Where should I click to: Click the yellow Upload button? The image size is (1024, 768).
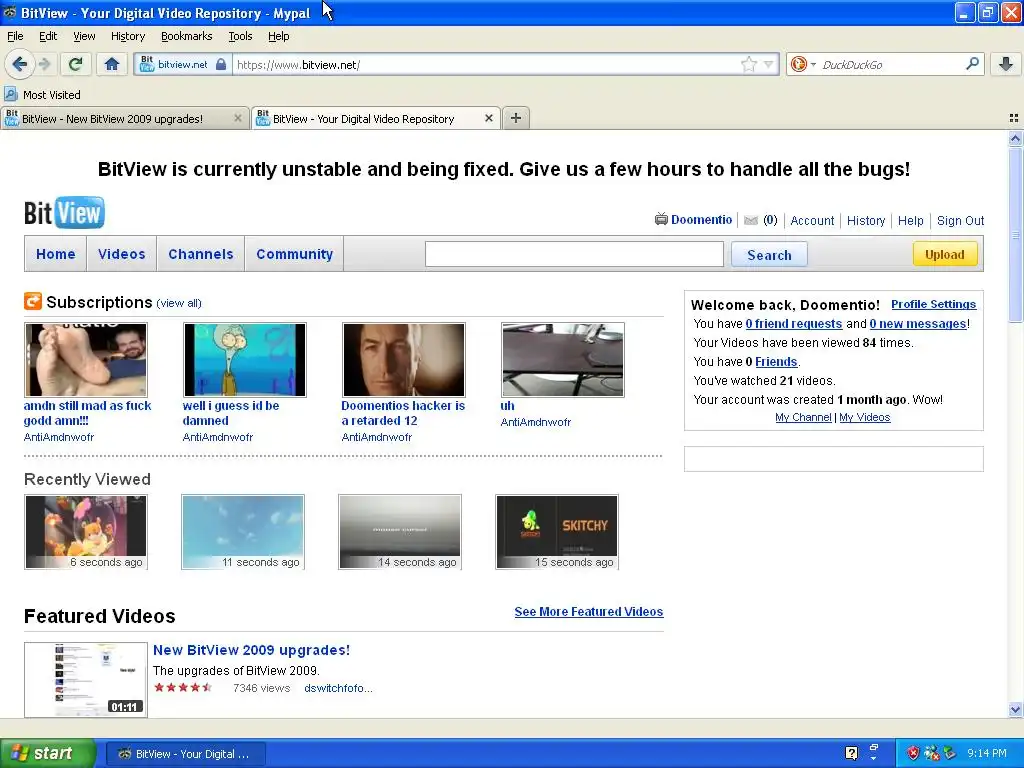(x=944, y=254)
